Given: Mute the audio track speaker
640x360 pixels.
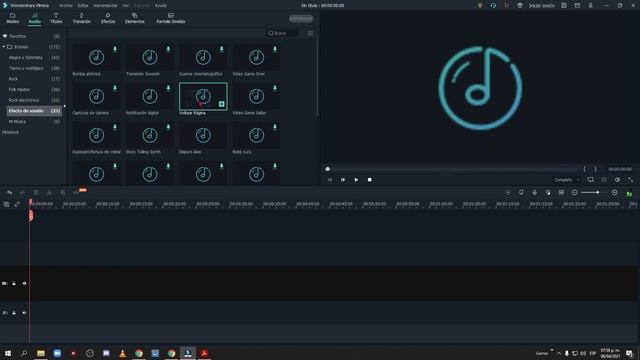Looking at the screenshot, I should pyautogui.click(x=24, y=313).
